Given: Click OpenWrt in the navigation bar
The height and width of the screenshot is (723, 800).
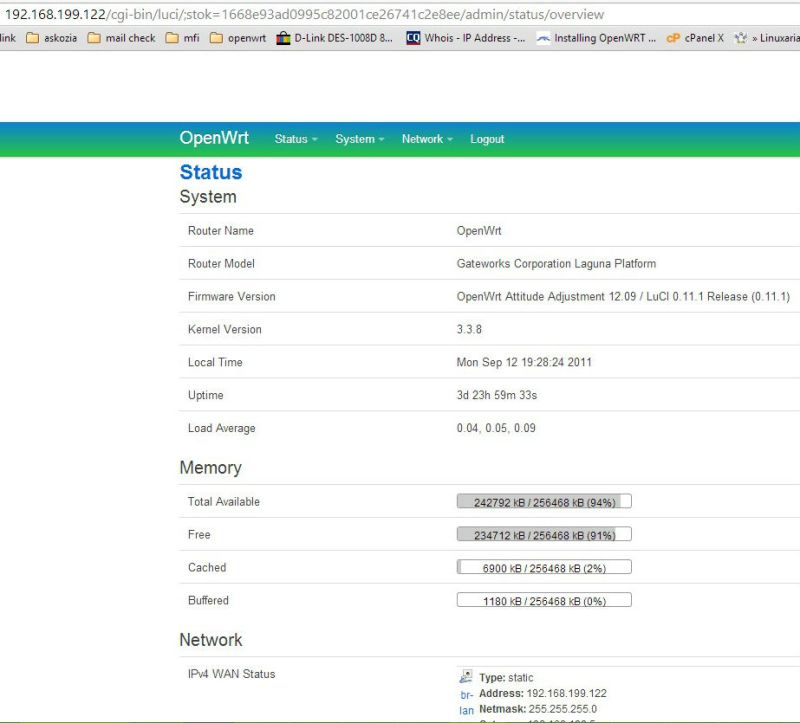Looking at the screenshot, I should pos(213,138).
